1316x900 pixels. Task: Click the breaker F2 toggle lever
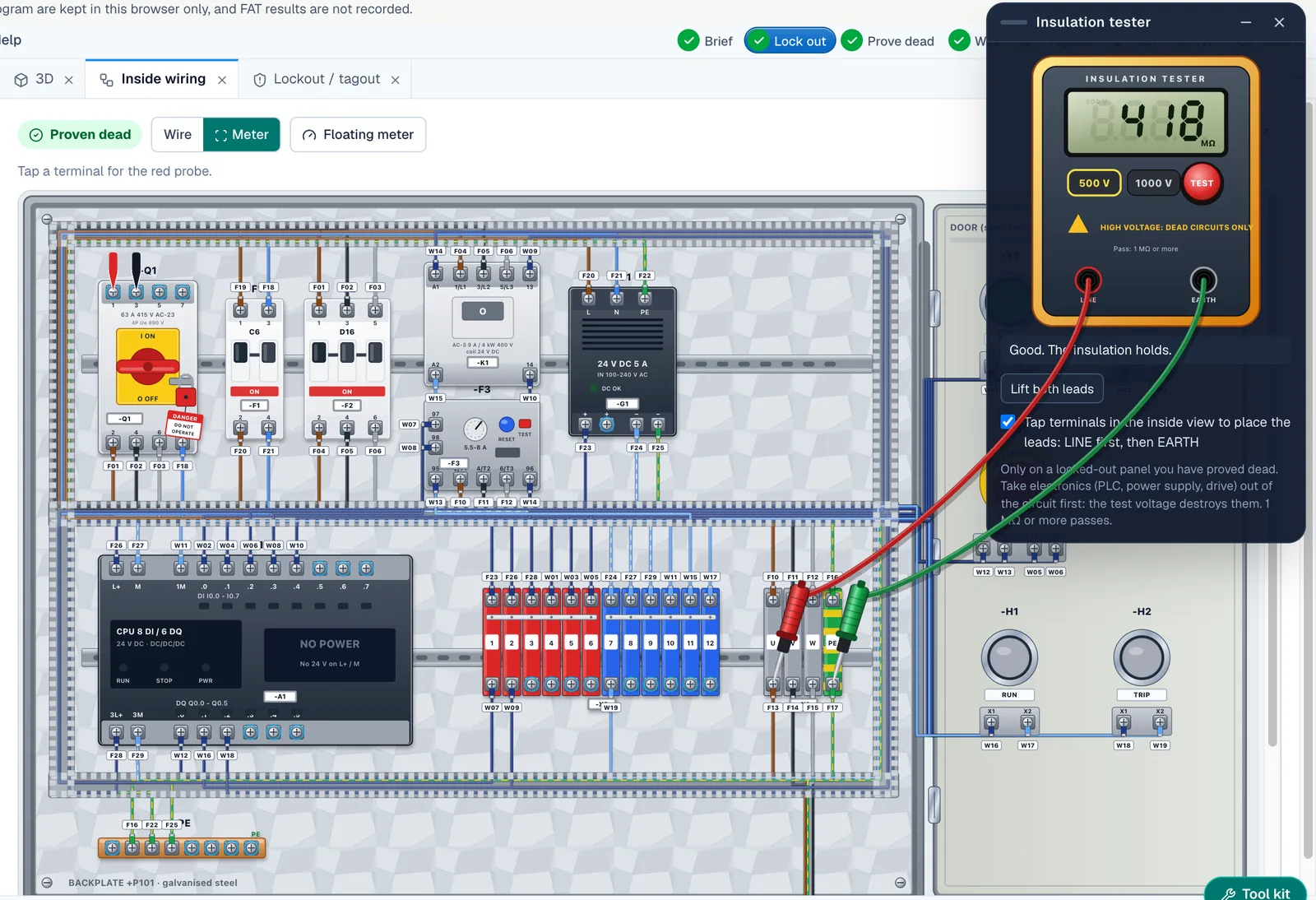click(x=347, y=353)
